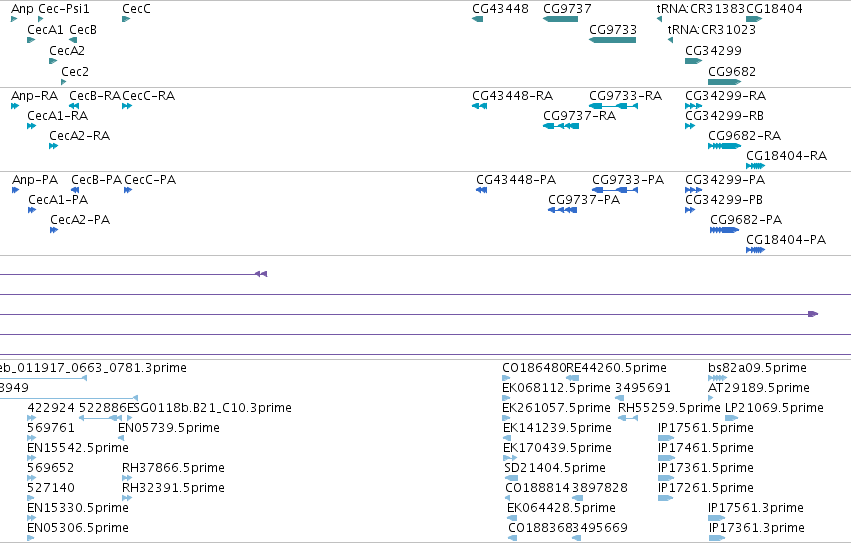Open the CecA1-PA feature label
The image size is (851, 543).
pyautogui.click(x=58, y=199)
